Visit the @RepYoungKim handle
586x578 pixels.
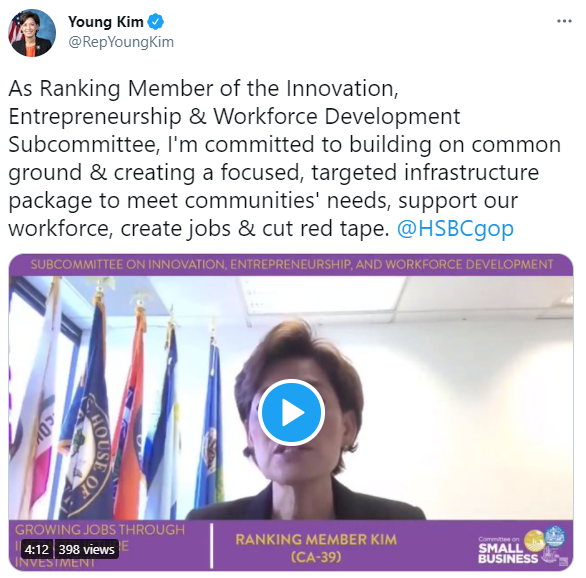point(121,42)
